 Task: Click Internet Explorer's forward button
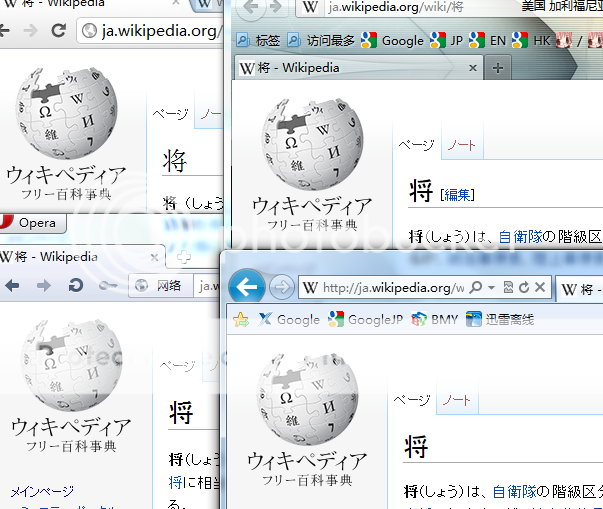(x=281, y=287)
